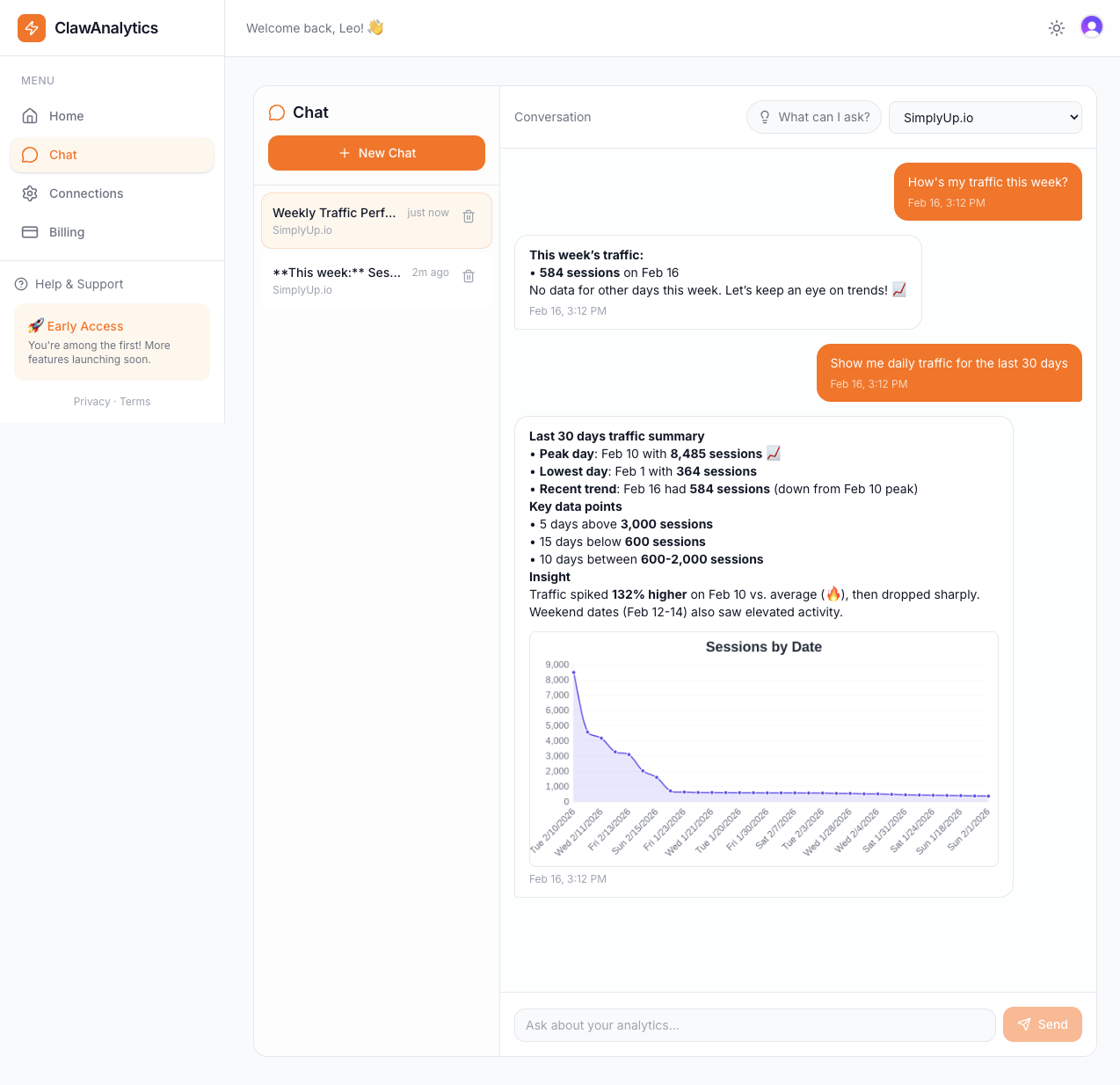This screenshot has height=1085, width=1120.
Task: Open the Privacy link
Action: point(91,401)
